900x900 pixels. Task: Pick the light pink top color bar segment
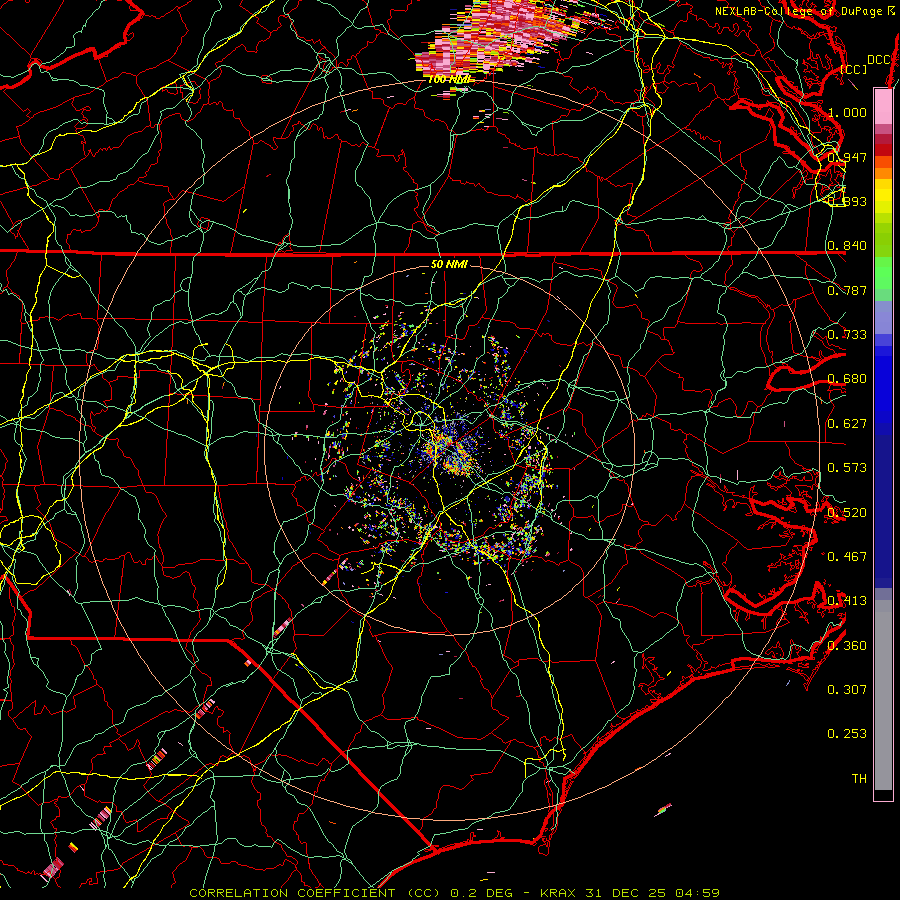pos(883,106)
